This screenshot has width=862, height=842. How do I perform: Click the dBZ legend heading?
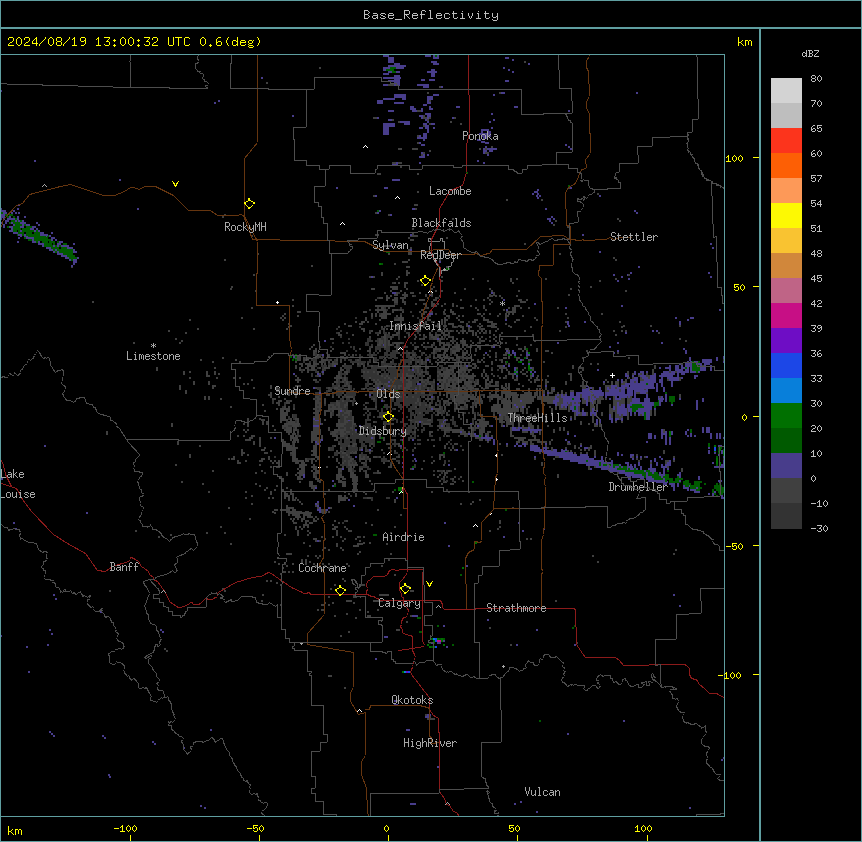coord(810,54)
